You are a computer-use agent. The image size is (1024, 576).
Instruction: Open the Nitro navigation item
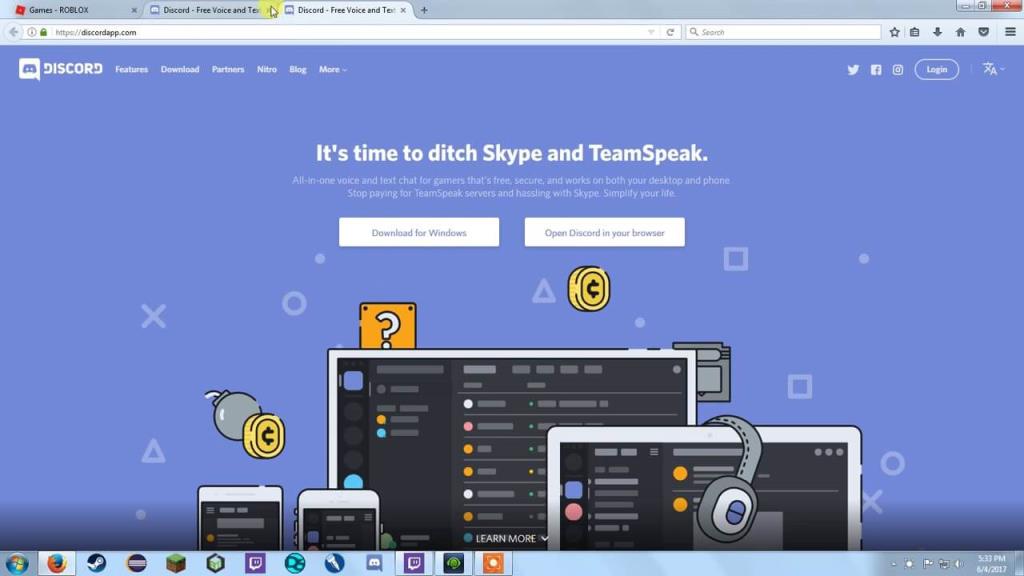[266, 69]
